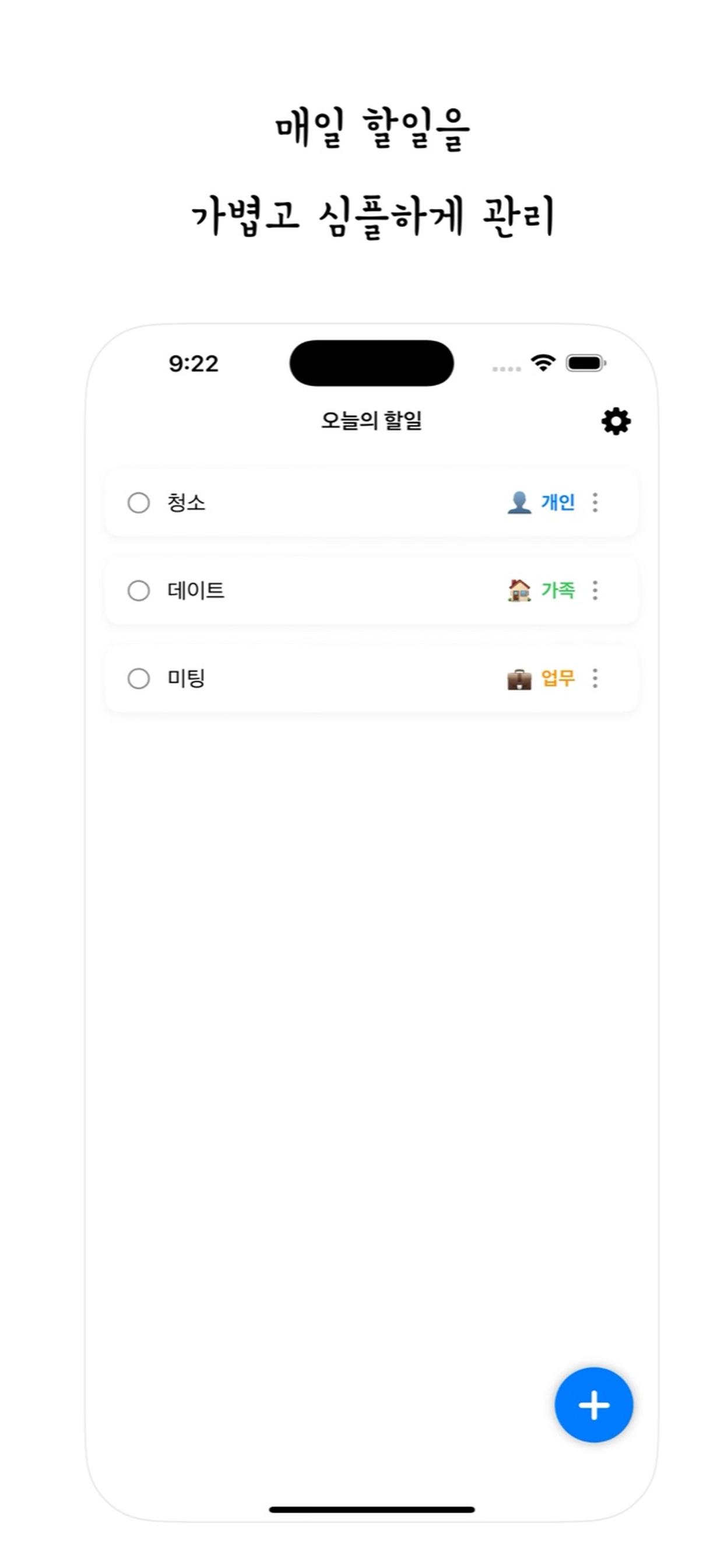Screen dimensions: 724x1568
Task: Tap the home indicator bar
Action: click(x=372, y=1509)
